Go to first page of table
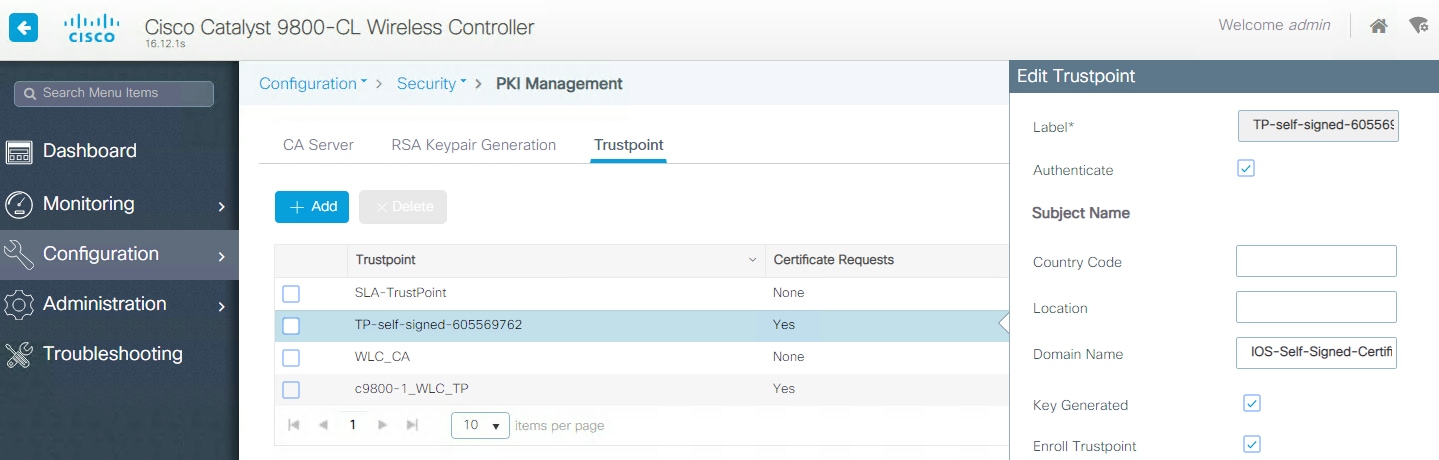 coord(294,425)
